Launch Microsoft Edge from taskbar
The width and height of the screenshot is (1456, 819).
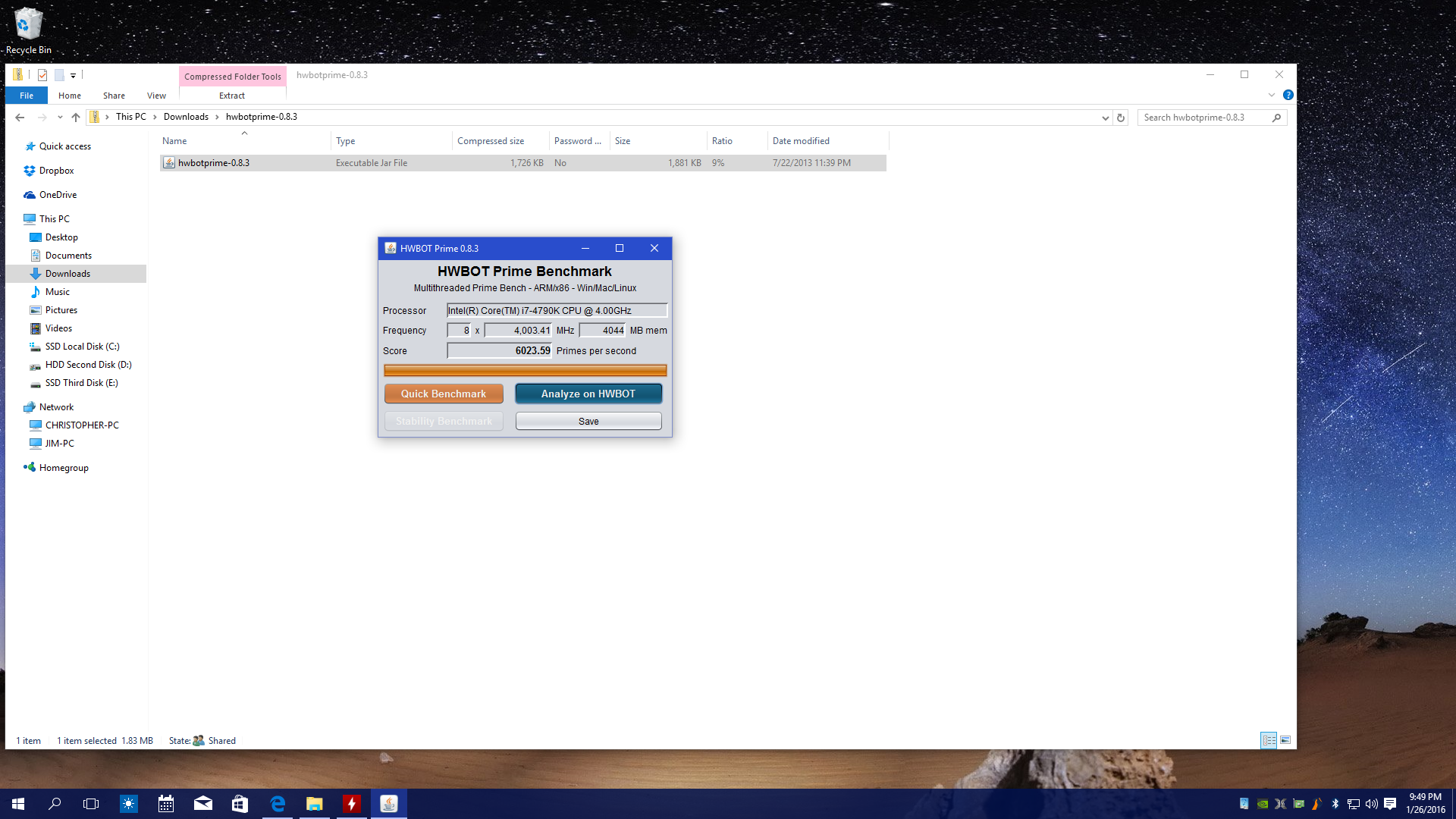(278, 804)
